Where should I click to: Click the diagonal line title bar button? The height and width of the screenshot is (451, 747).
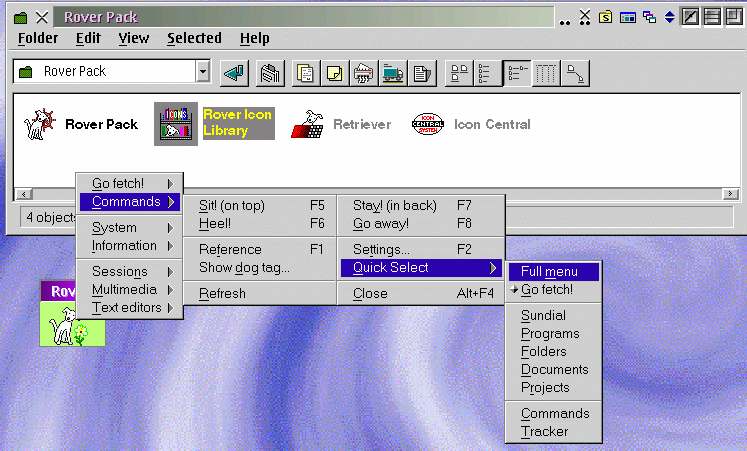click(690, 17)
